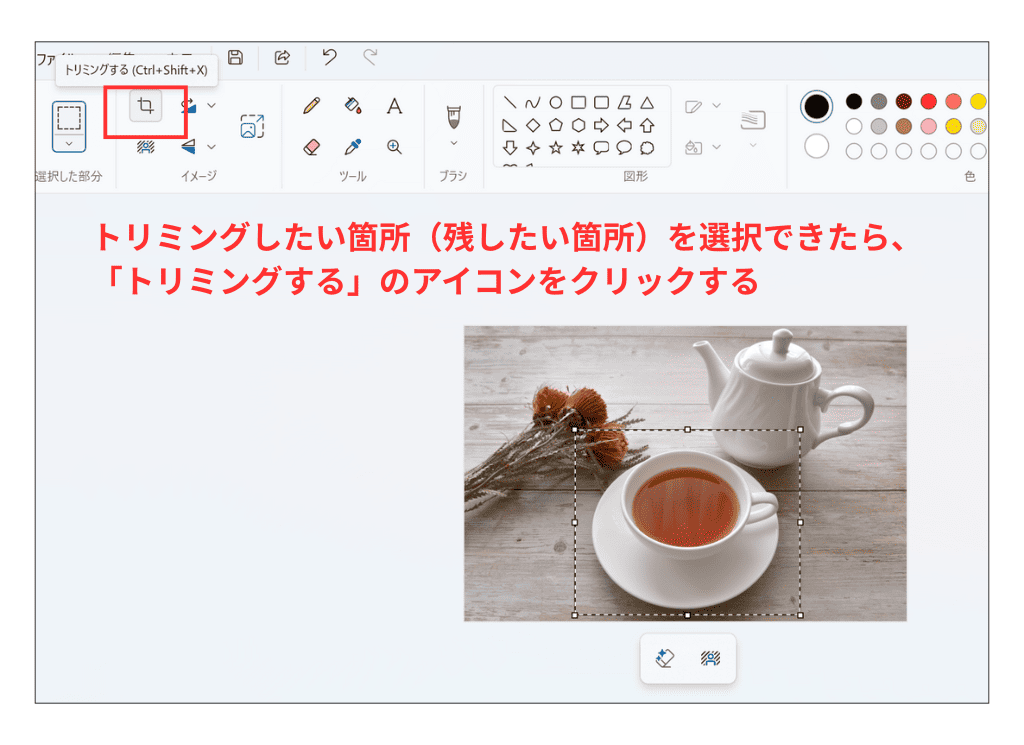This screenshot has height=745, width=1024.
Task: Select the Fill with color tool
Action: (x=351, y=105)
